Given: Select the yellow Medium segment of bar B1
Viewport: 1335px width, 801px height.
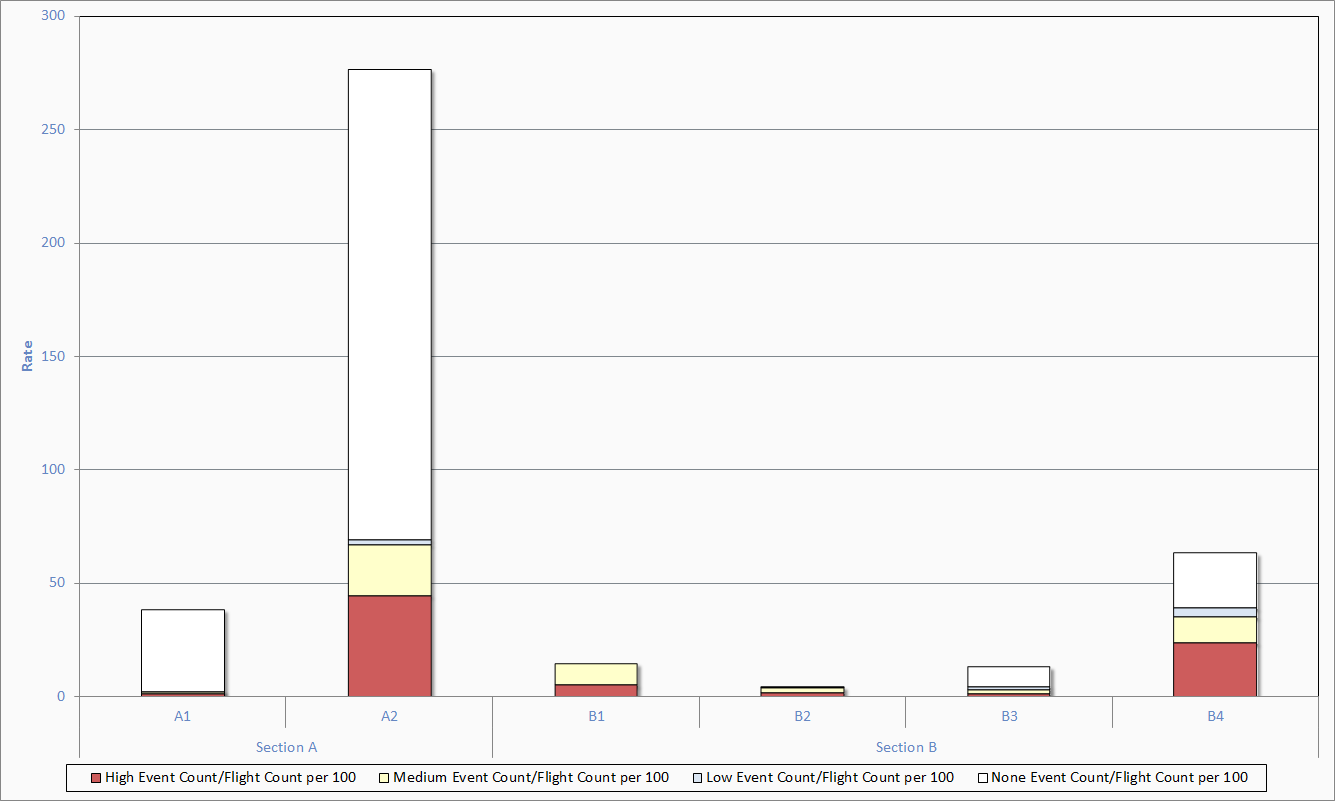Looking at the screenshot, I should (596, 675).
